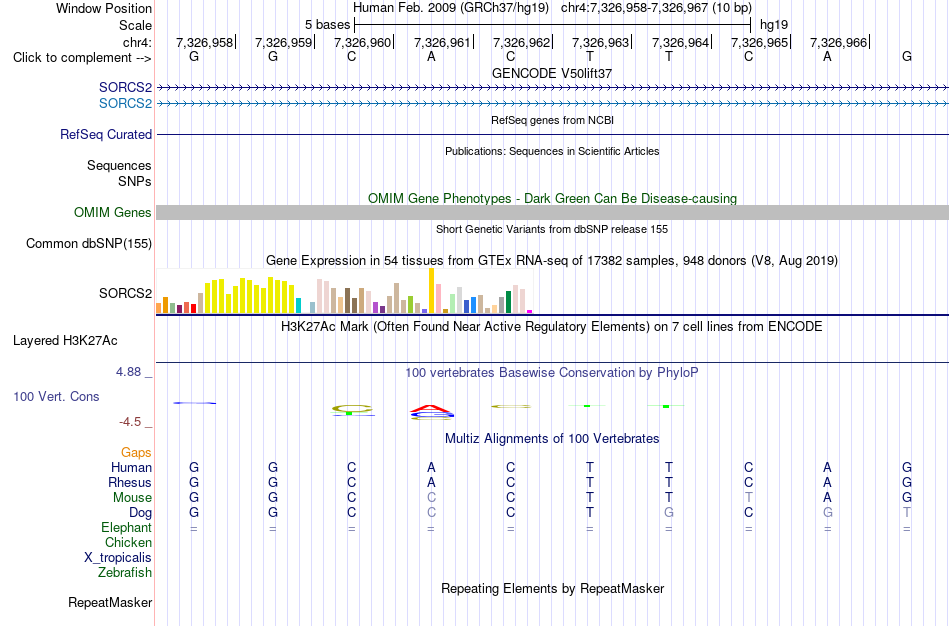Click the RefSeq Curated intron line
This screenshot has height=626, width=950.
click(552, 135)
